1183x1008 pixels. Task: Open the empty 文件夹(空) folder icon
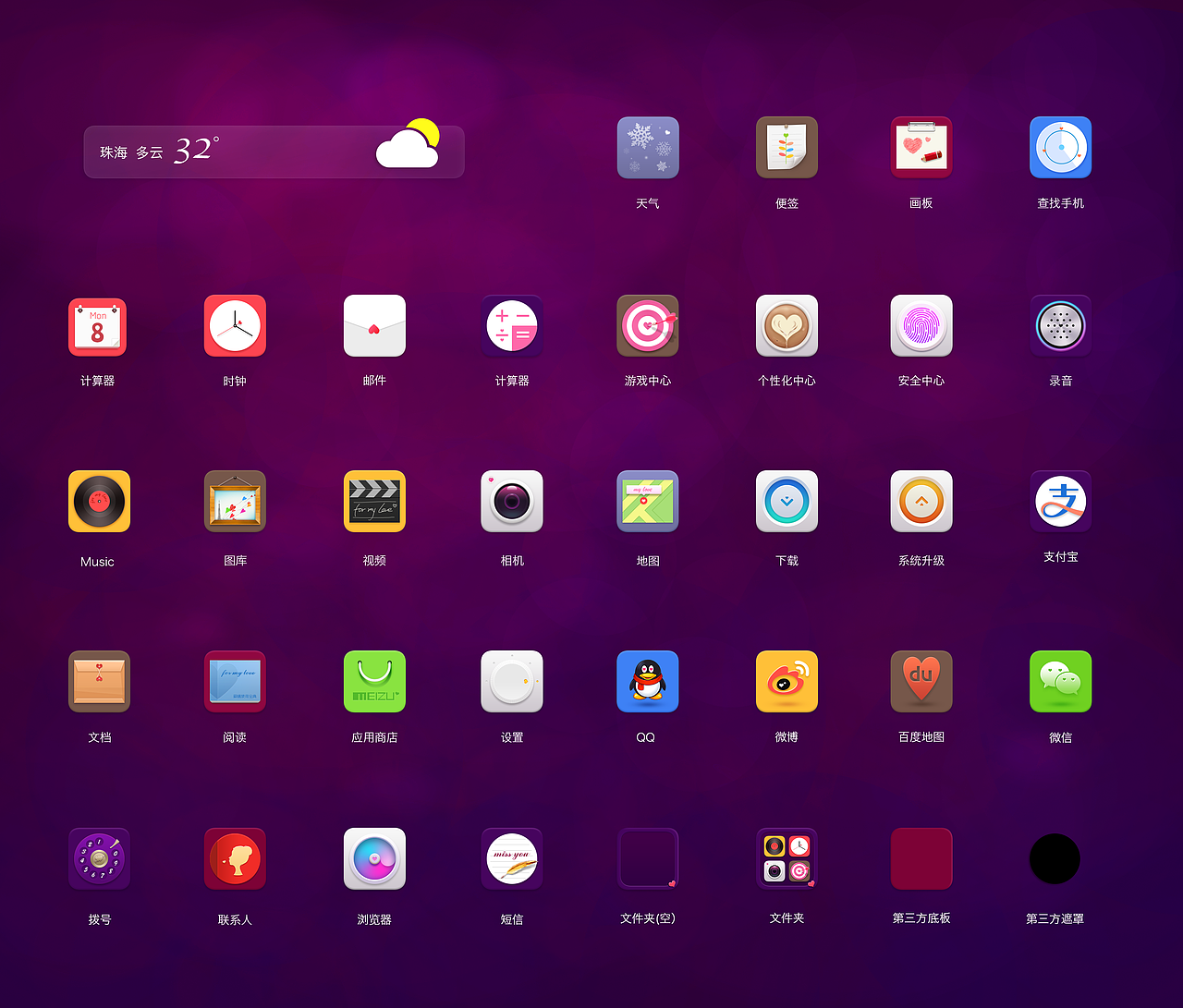click(x=648, y=859)
